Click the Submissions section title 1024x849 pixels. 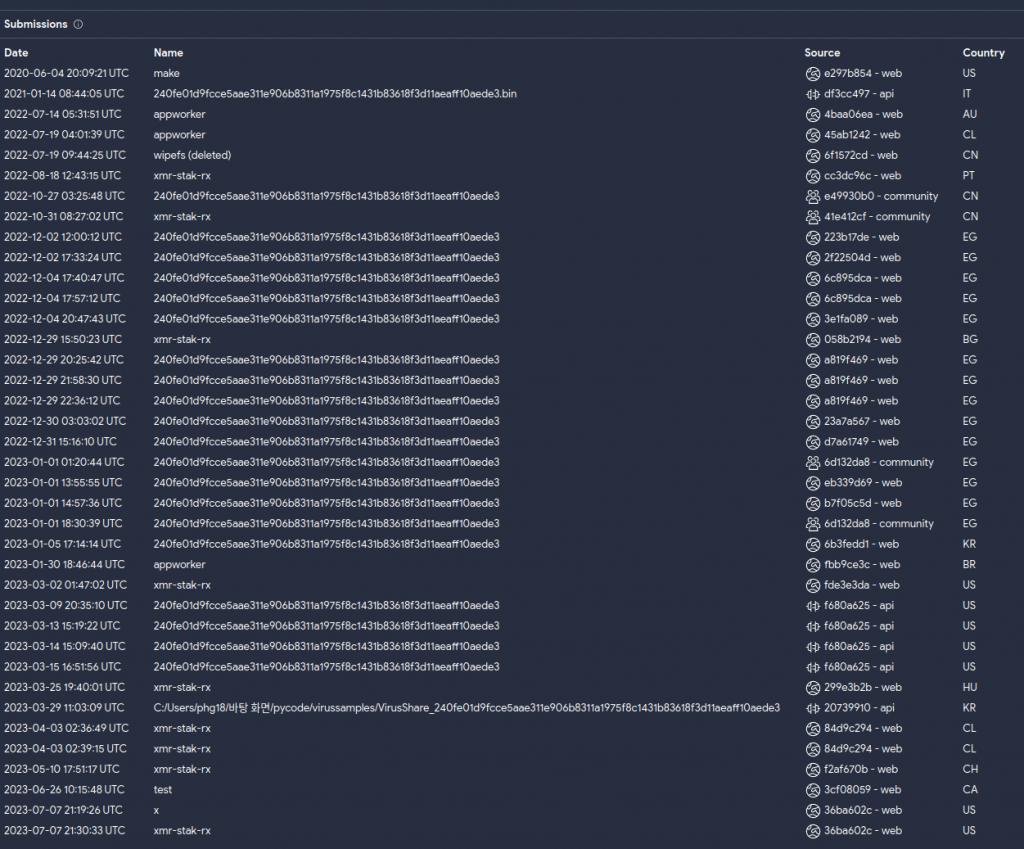tap(36, 24)
